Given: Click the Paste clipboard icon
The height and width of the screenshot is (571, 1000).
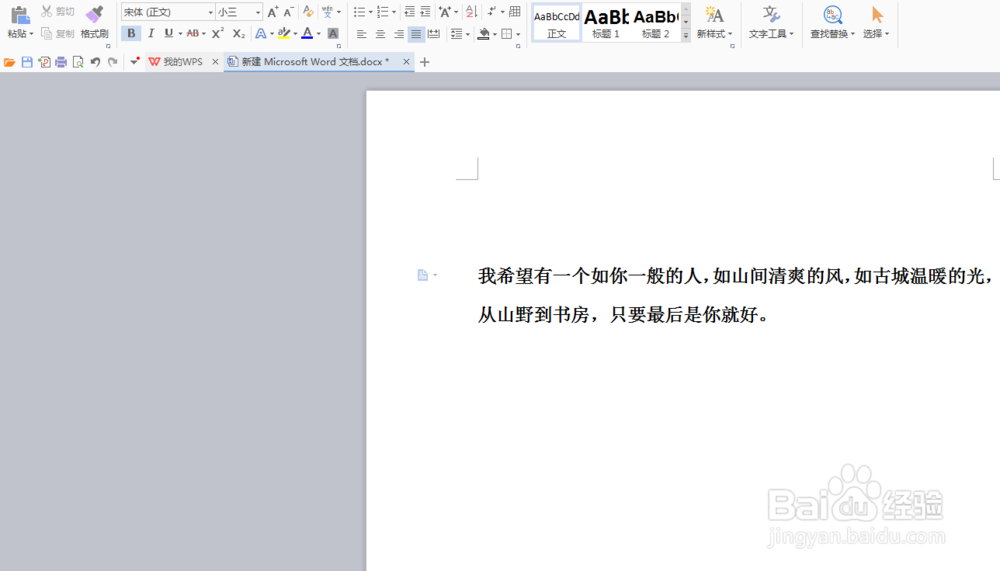Looking at the screenshot, I should [20, 15].
